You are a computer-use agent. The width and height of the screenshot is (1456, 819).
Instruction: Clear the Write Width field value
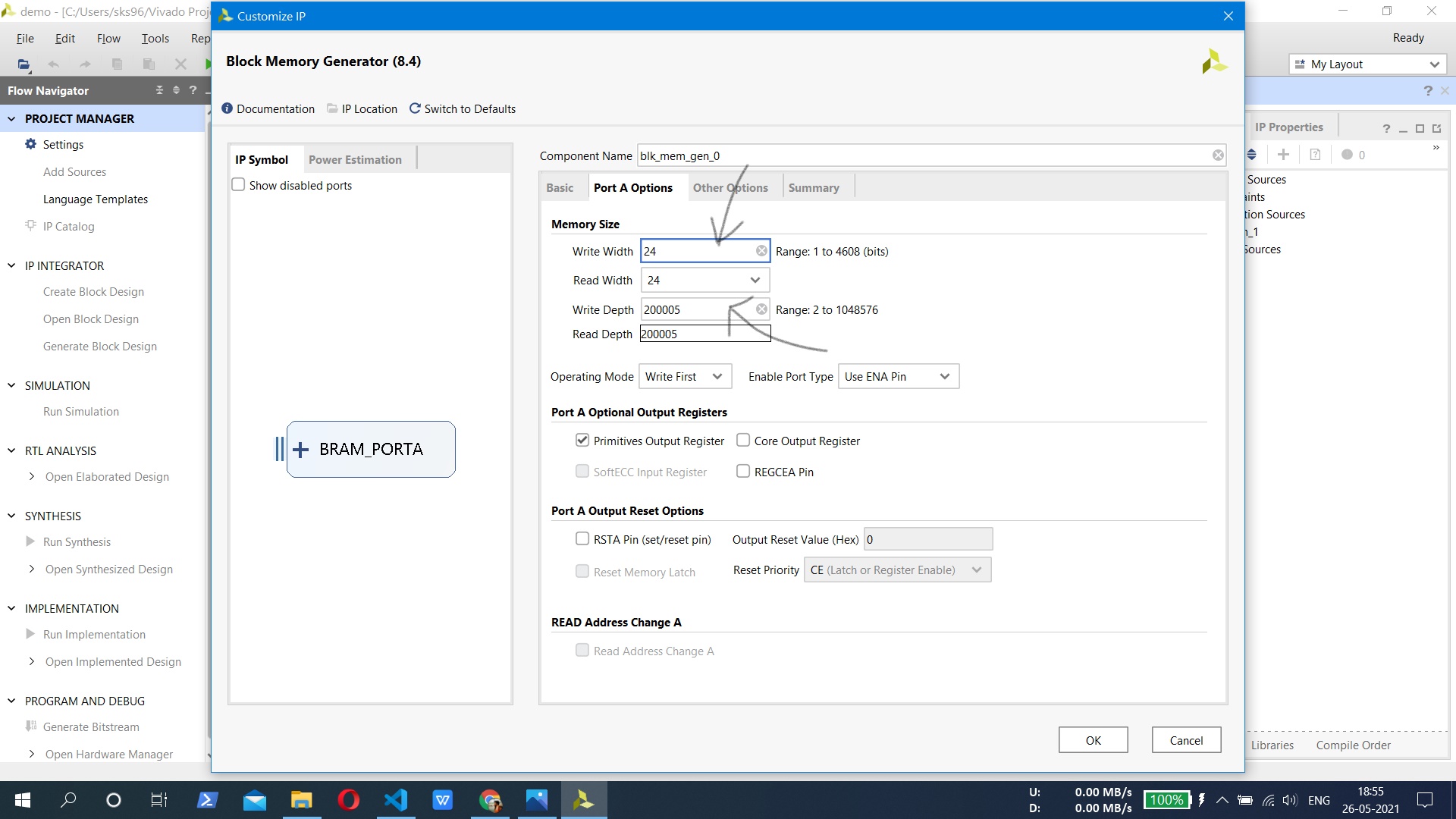click(761, 251)
